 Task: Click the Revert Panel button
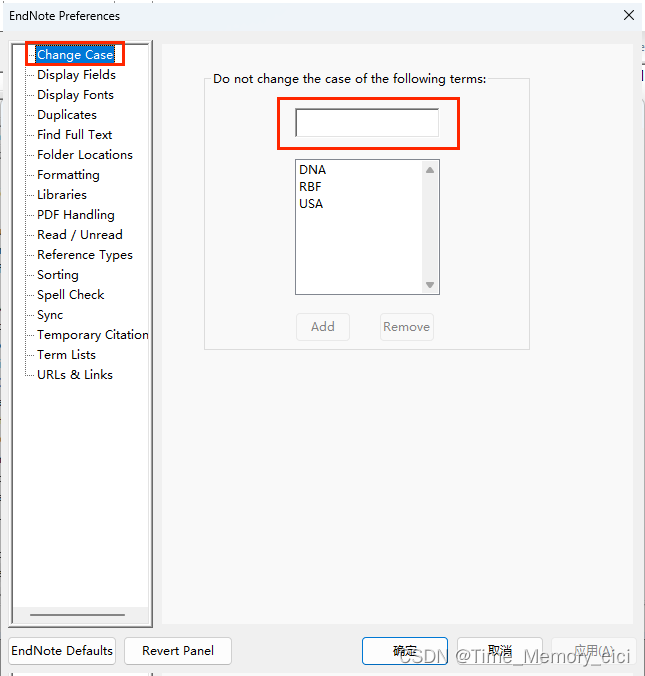coord(178,651)
